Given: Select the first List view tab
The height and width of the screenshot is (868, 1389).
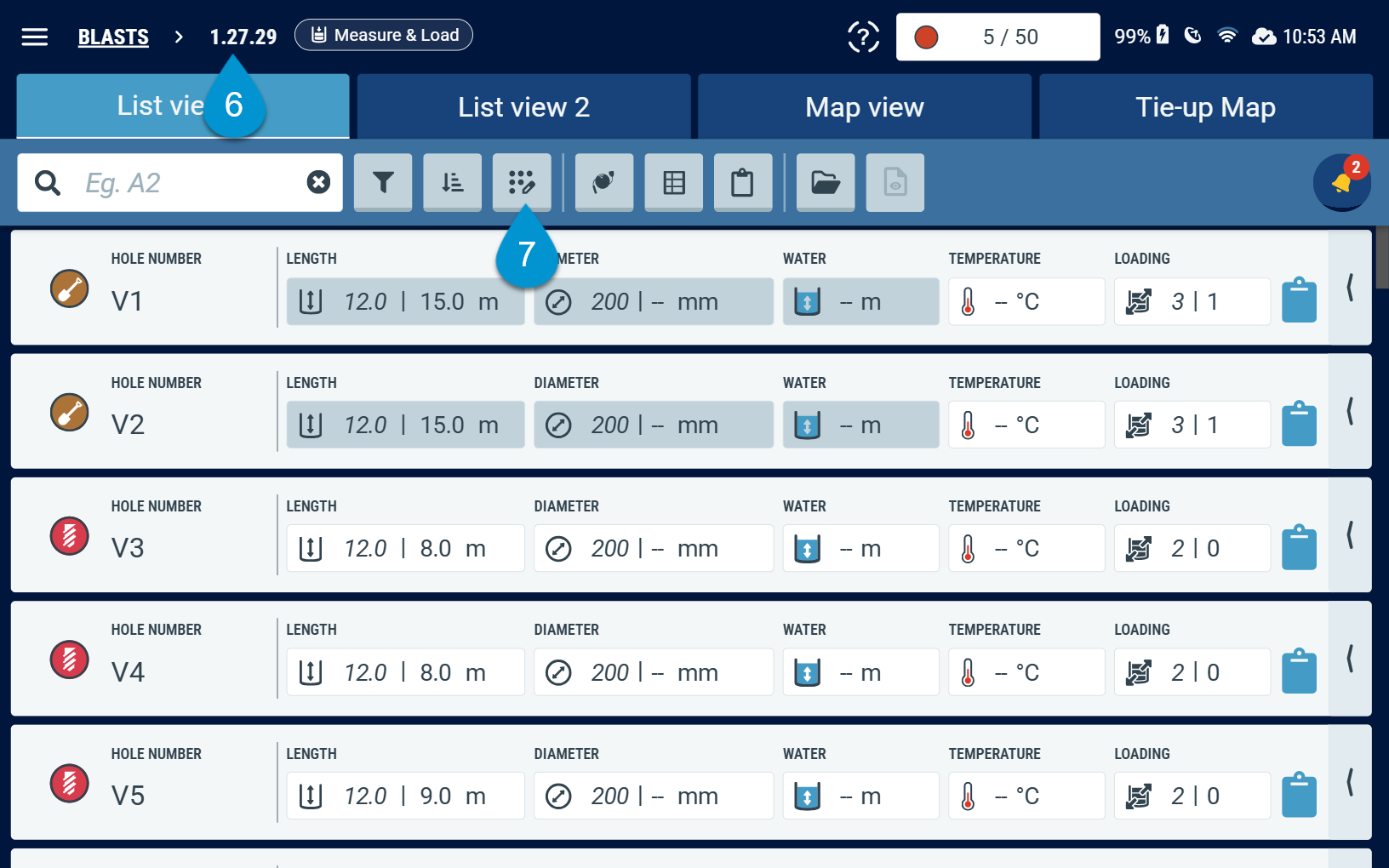Looking at the screenshot, I should click(183, 106).
